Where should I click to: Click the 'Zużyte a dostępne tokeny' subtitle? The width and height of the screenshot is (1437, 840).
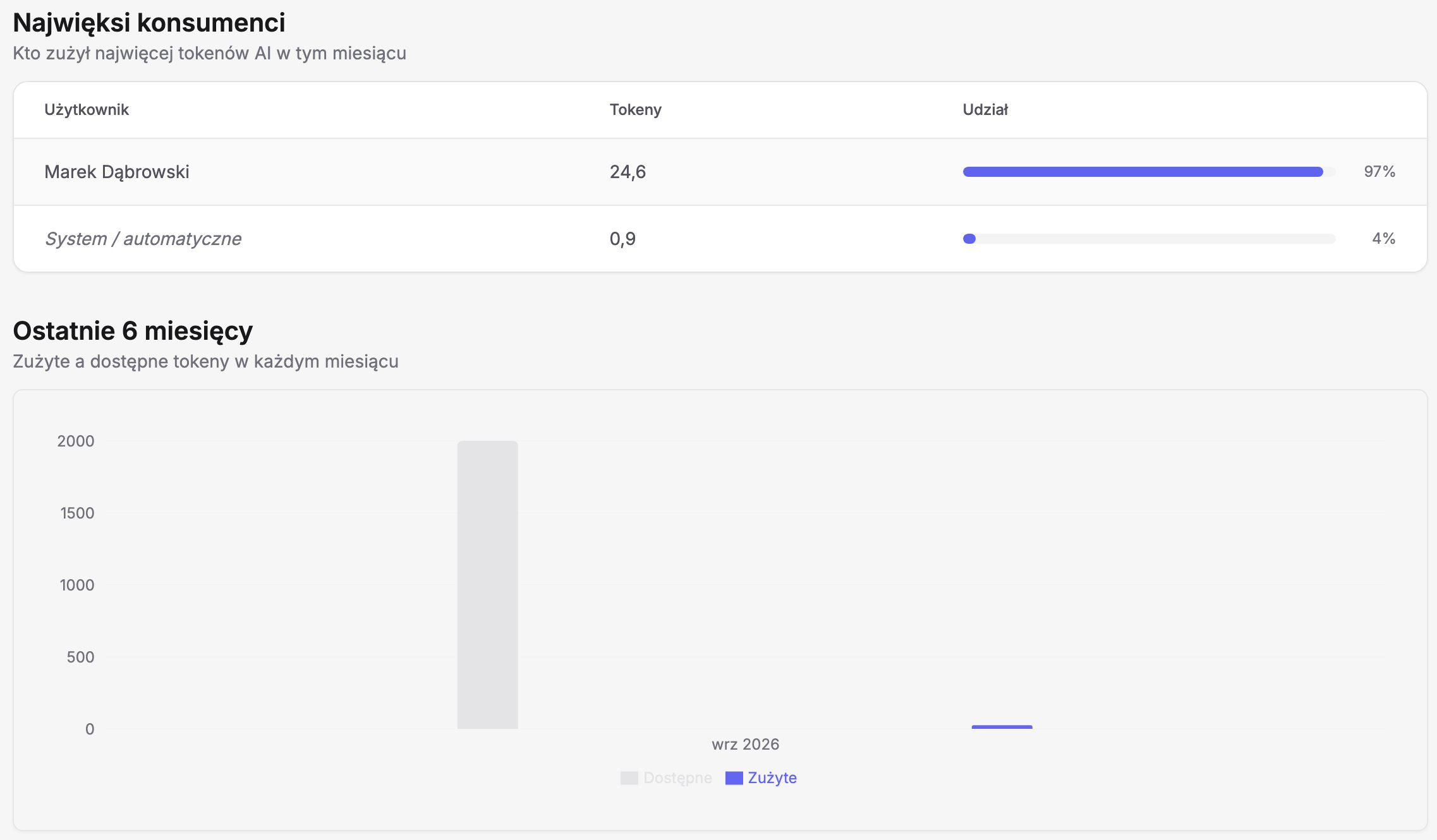click(205, 361)
